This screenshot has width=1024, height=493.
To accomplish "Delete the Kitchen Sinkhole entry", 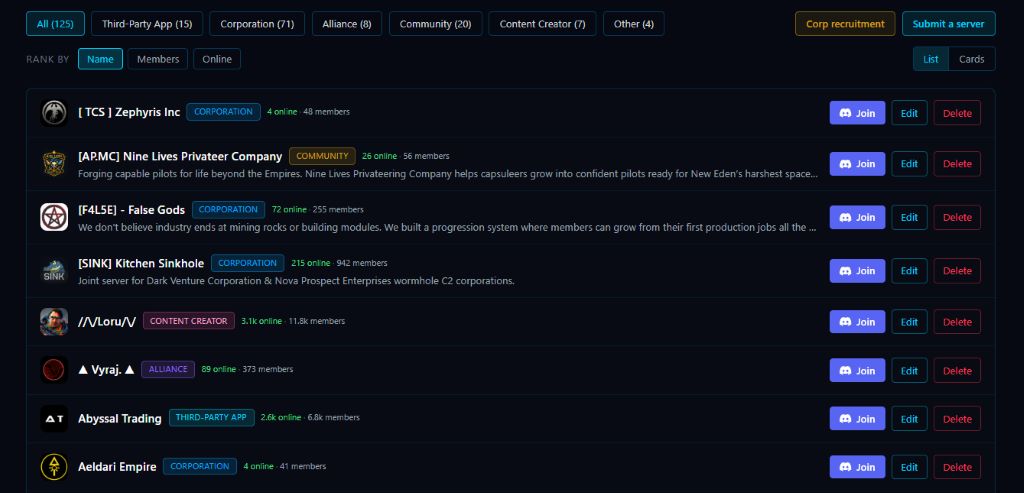I will coord(957,271).
